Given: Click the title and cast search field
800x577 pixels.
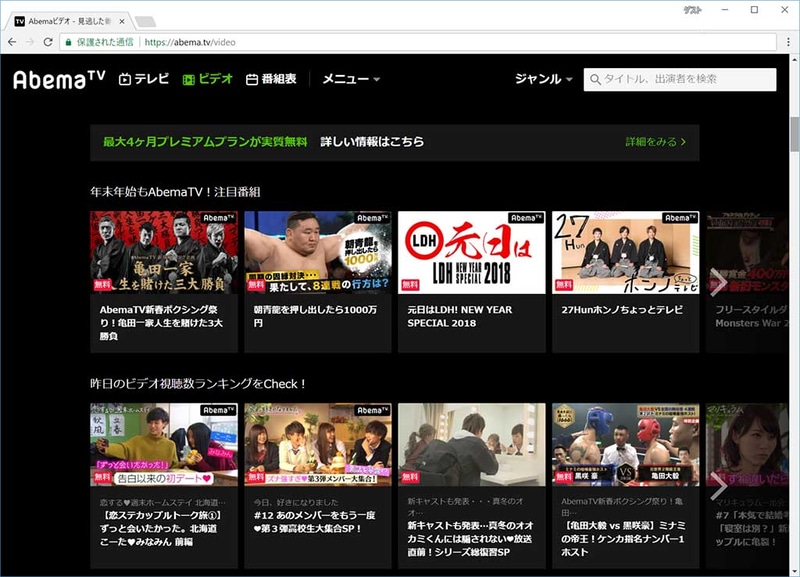Looking at the screenshot, I should [680, 80].
